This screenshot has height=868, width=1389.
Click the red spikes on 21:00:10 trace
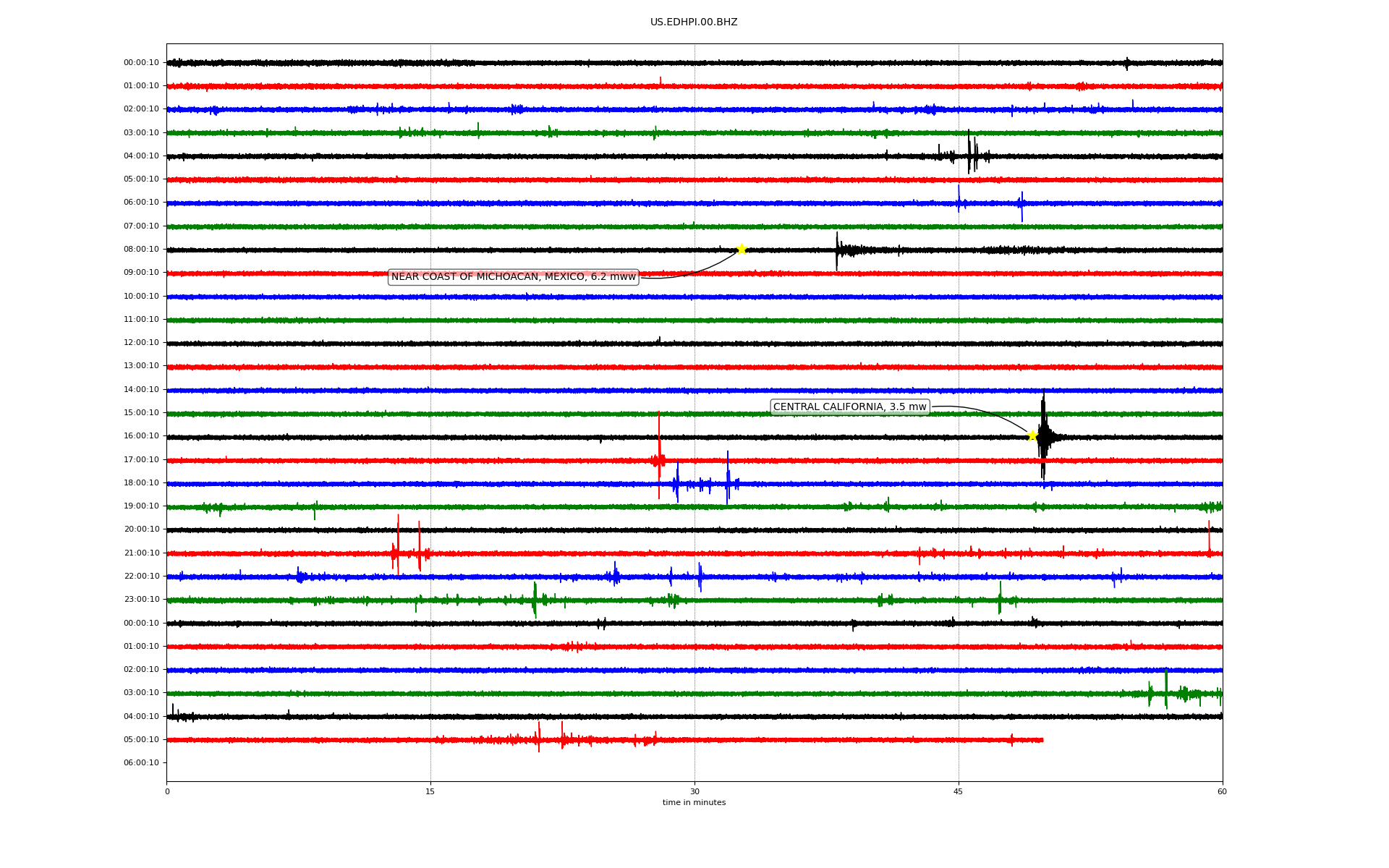coord(398,551)
